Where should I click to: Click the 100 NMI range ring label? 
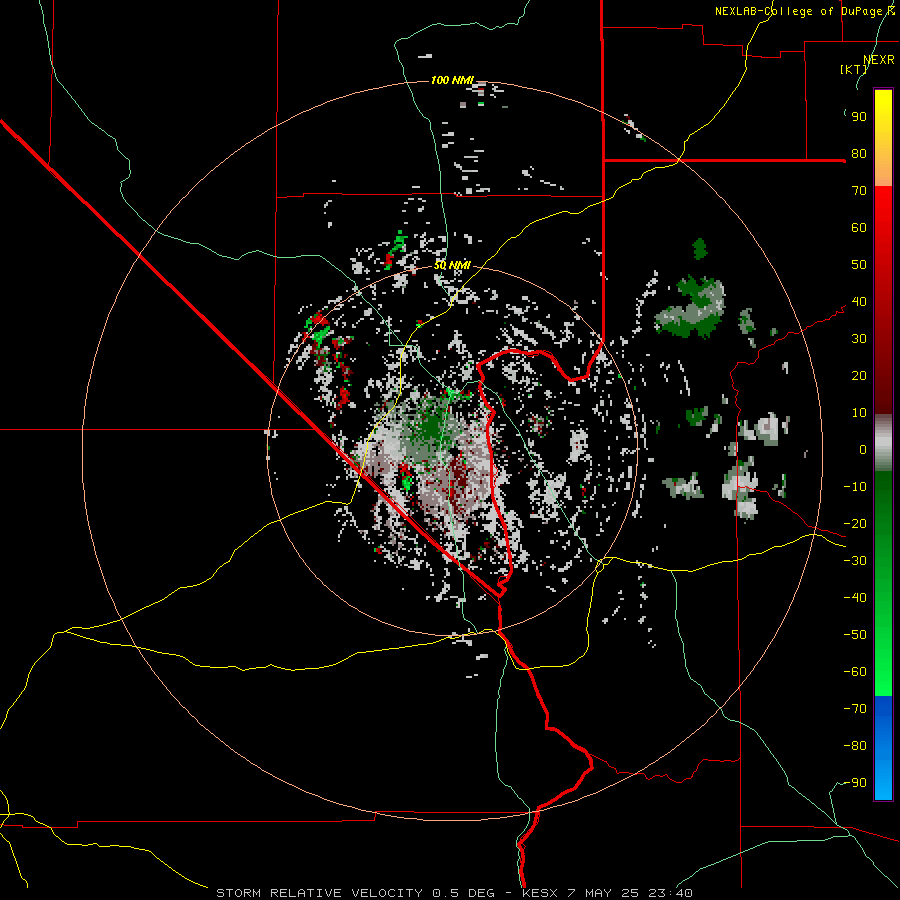452,80
